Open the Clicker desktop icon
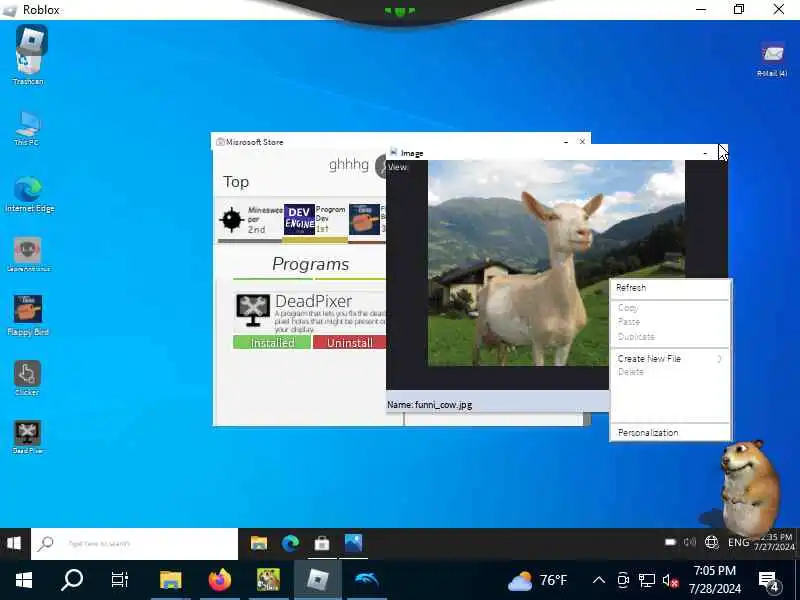This screenshot has width=800, height=600. coord(28,378)
